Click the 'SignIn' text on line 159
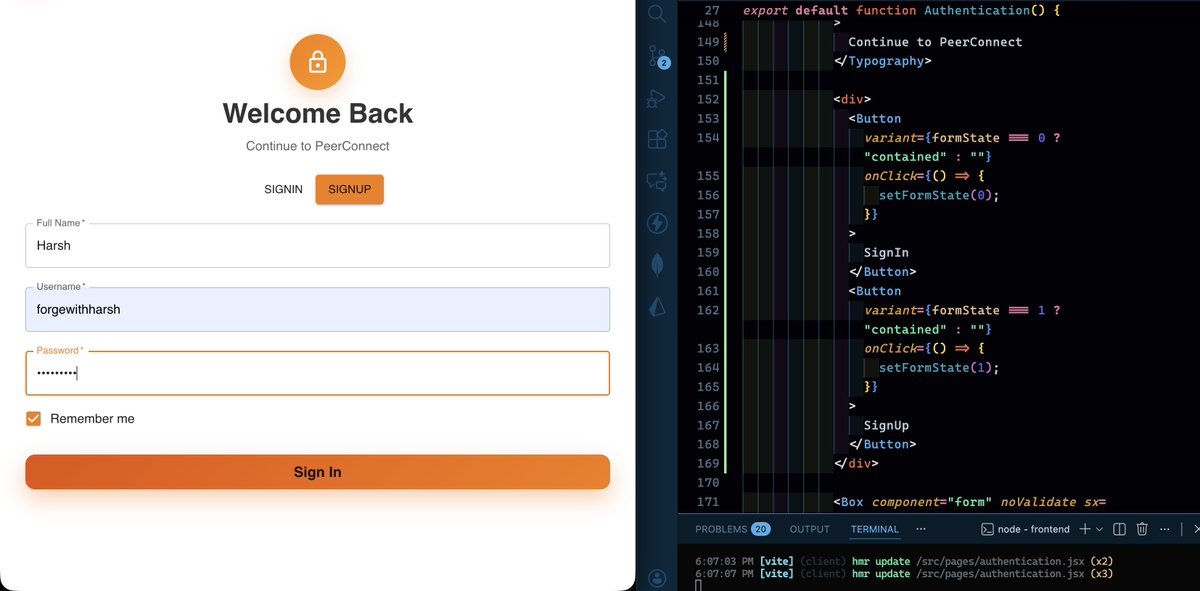1200x591 pixels. [886, 253]
